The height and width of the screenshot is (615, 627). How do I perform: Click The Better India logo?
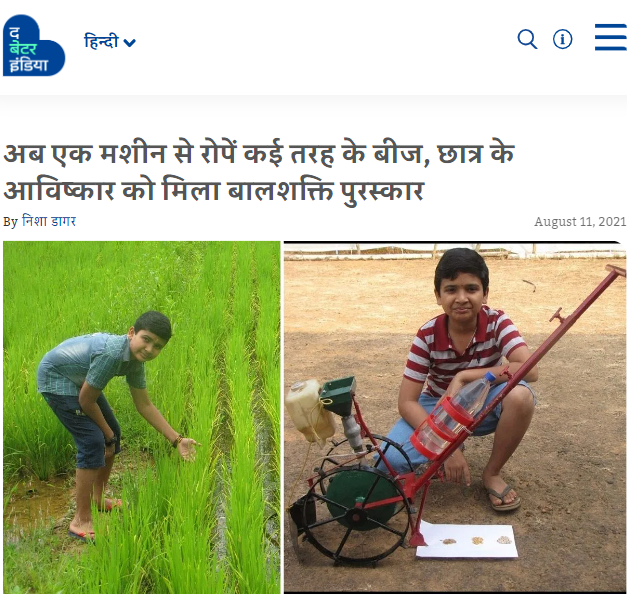coord(34,45)
